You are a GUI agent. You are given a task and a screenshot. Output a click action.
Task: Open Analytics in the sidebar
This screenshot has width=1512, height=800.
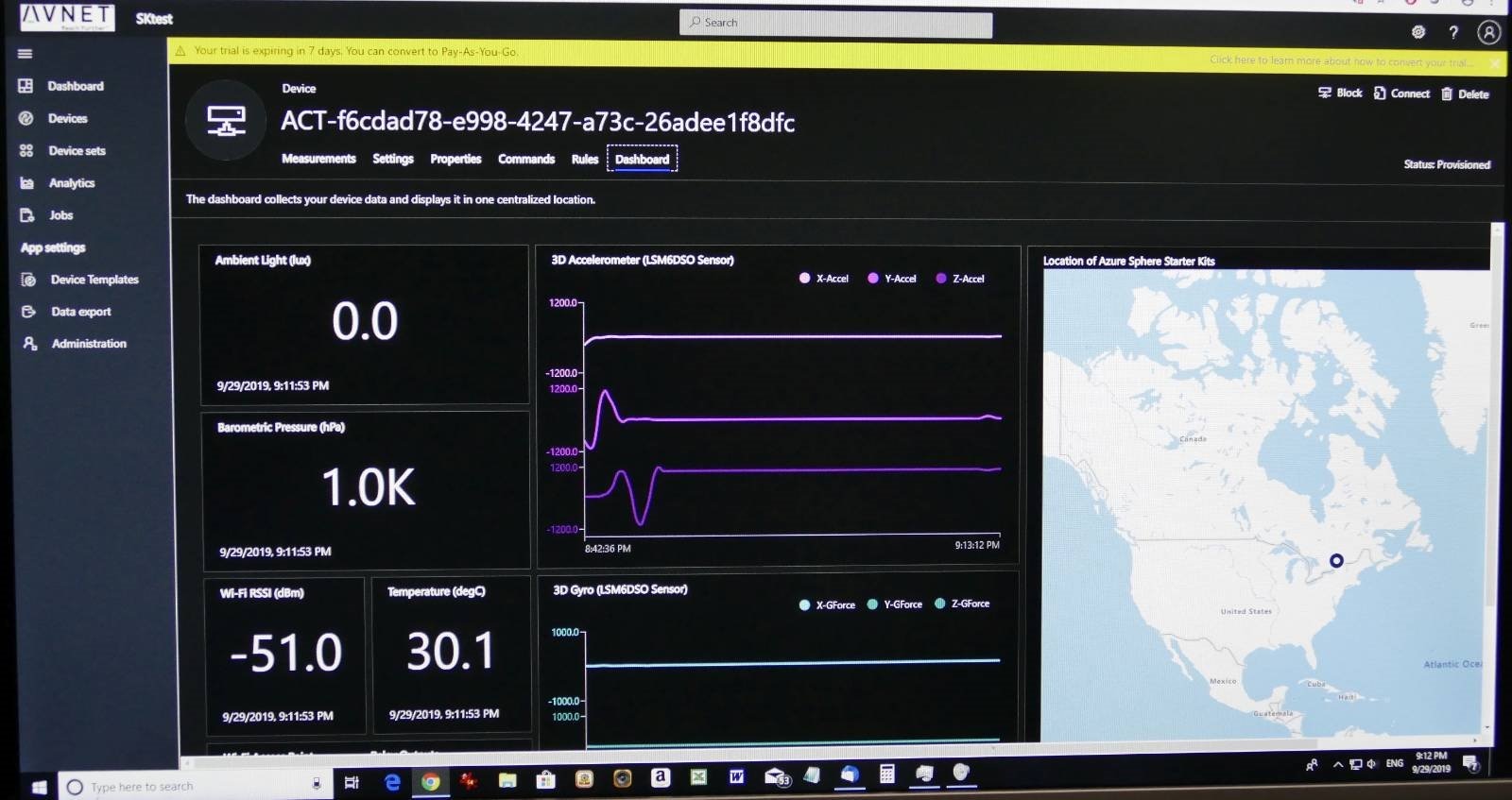click(58, 182)
